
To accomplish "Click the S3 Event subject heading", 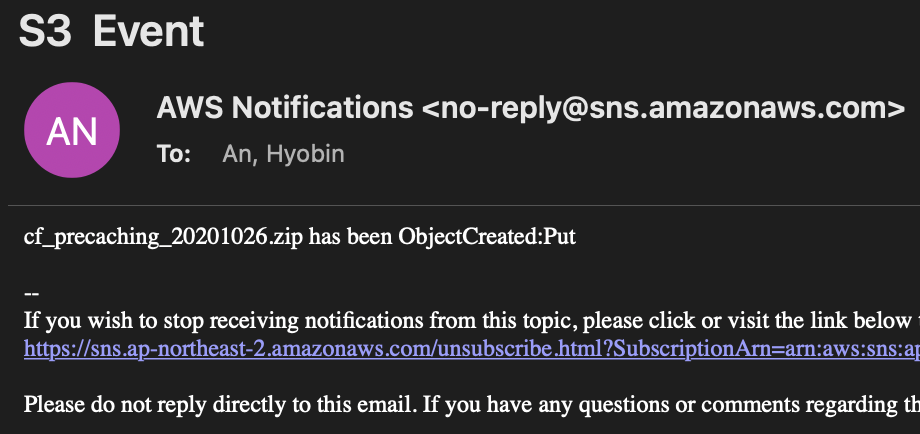I will (x=111, y=31).
